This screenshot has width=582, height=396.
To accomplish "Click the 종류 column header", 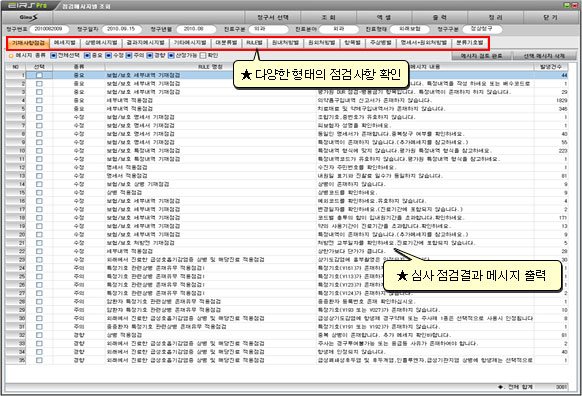I will (x=79, y=67).
